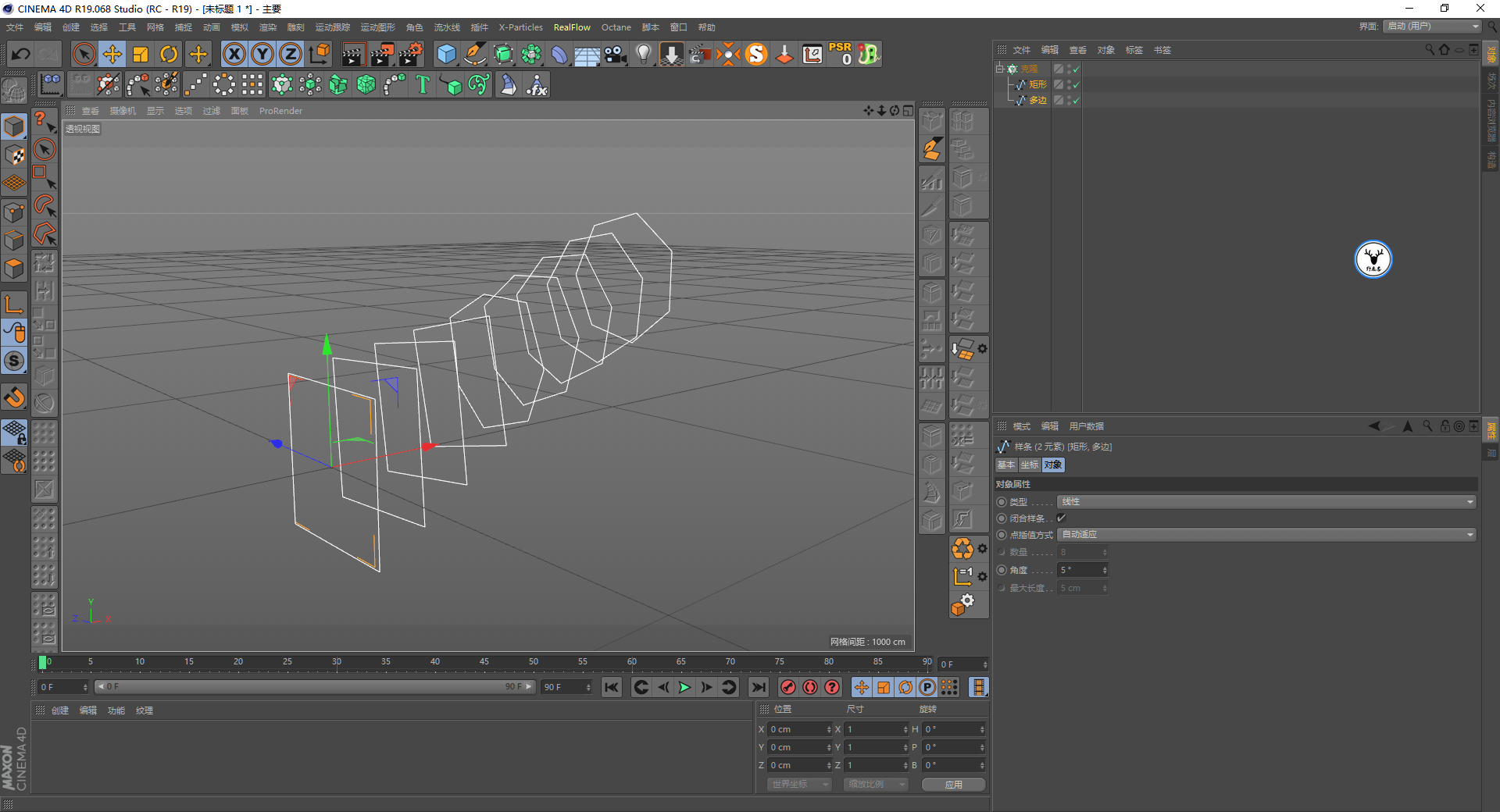
Task: Open the Octane menu
Action: [616, 27]
